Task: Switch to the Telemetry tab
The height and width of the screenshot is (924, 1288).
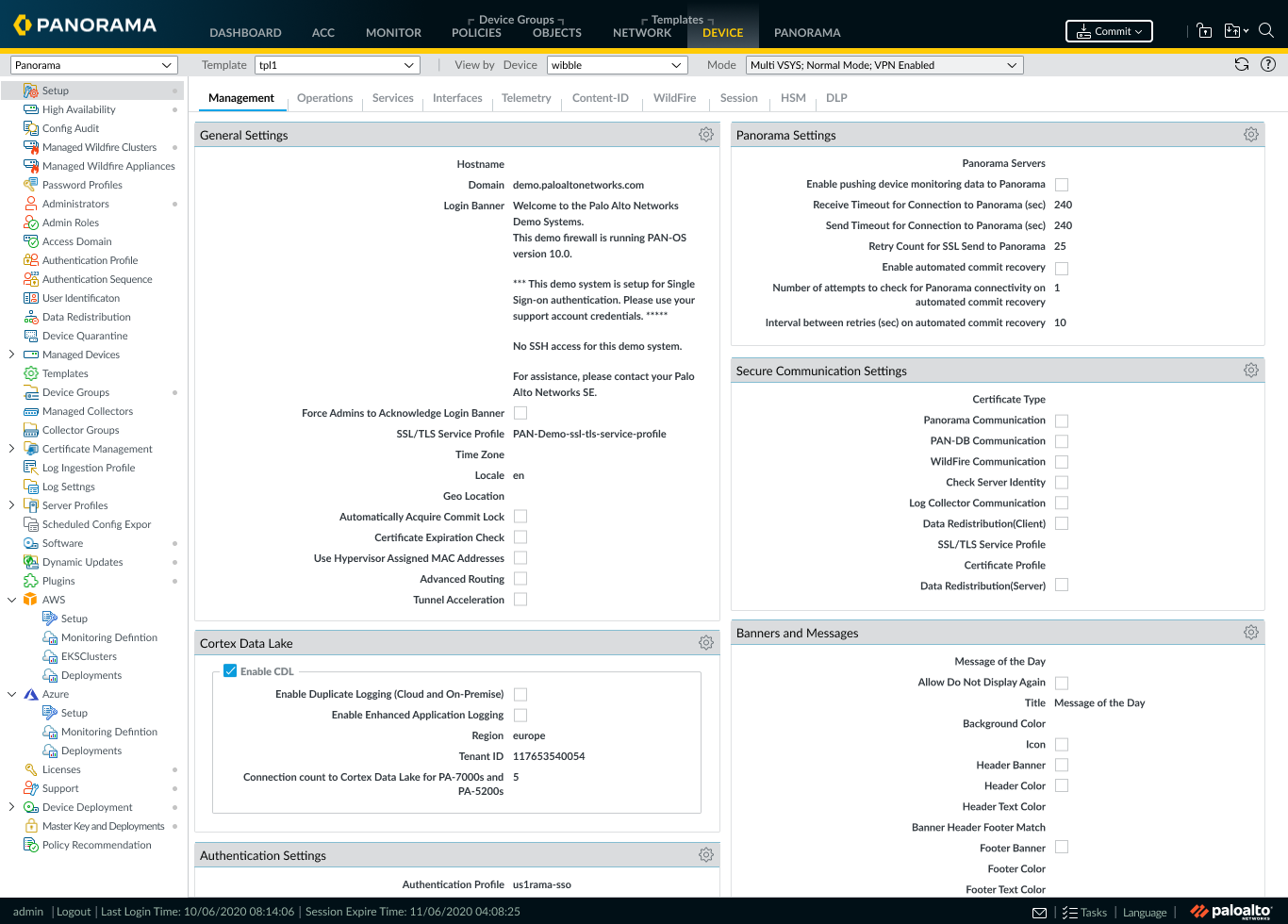Action: (x=526, y=98)
